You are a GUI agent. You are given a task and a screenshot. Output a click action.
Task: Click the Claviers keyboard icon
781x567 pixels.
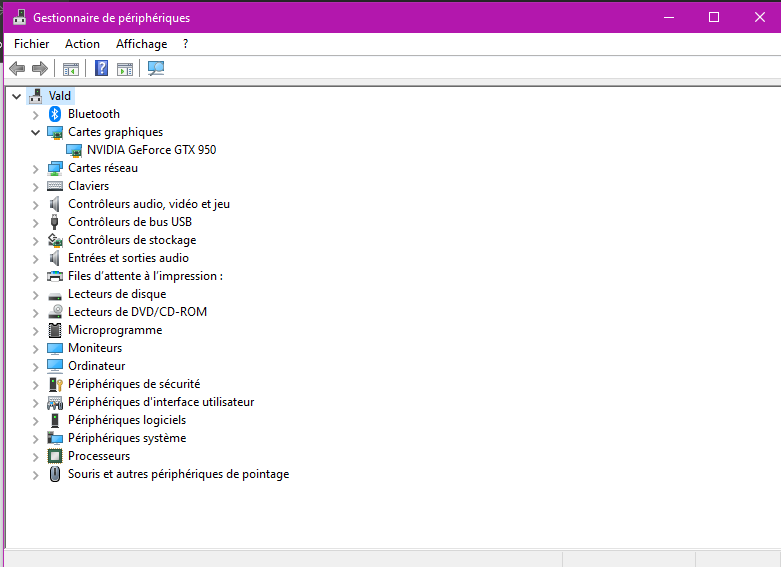pyautogui.click(x=55, y=186)
